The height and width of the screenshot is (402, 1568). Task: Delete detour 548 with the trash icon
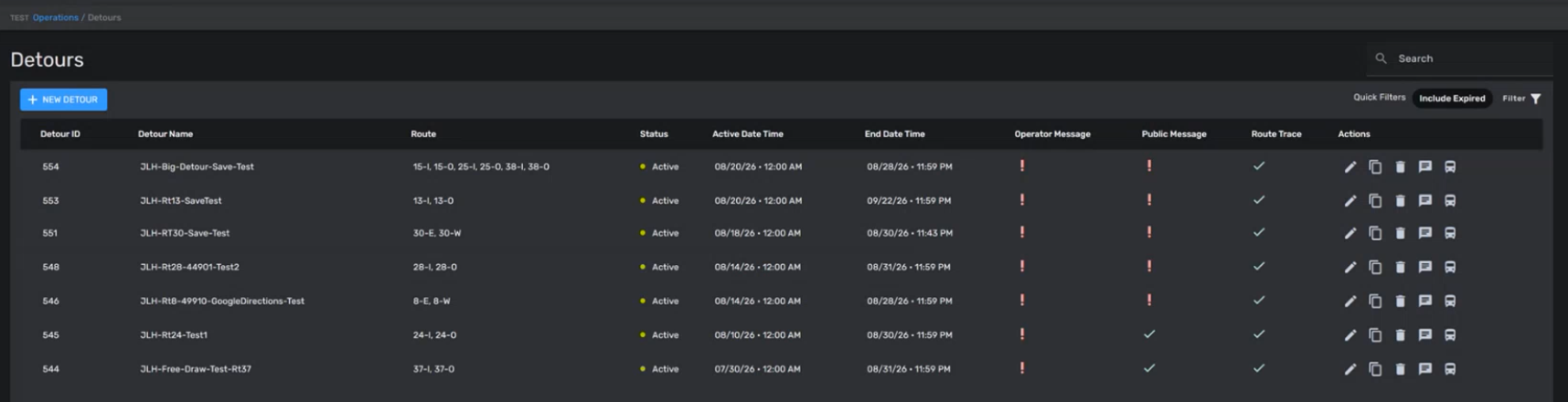(1400, 268)
